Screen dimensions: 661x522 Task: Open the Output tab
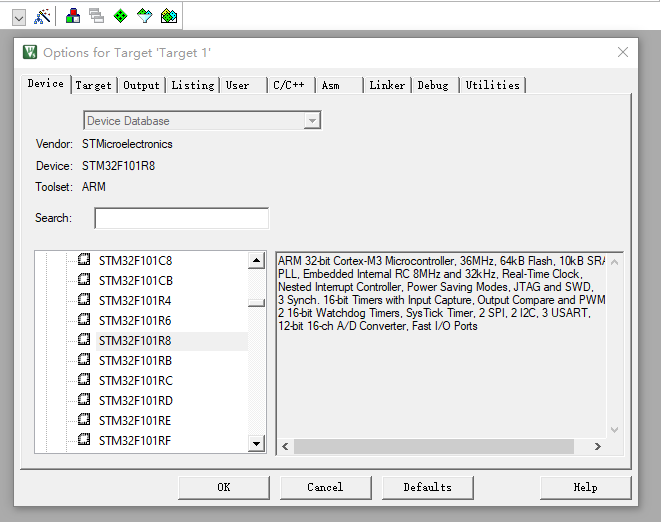click(141, 85)
